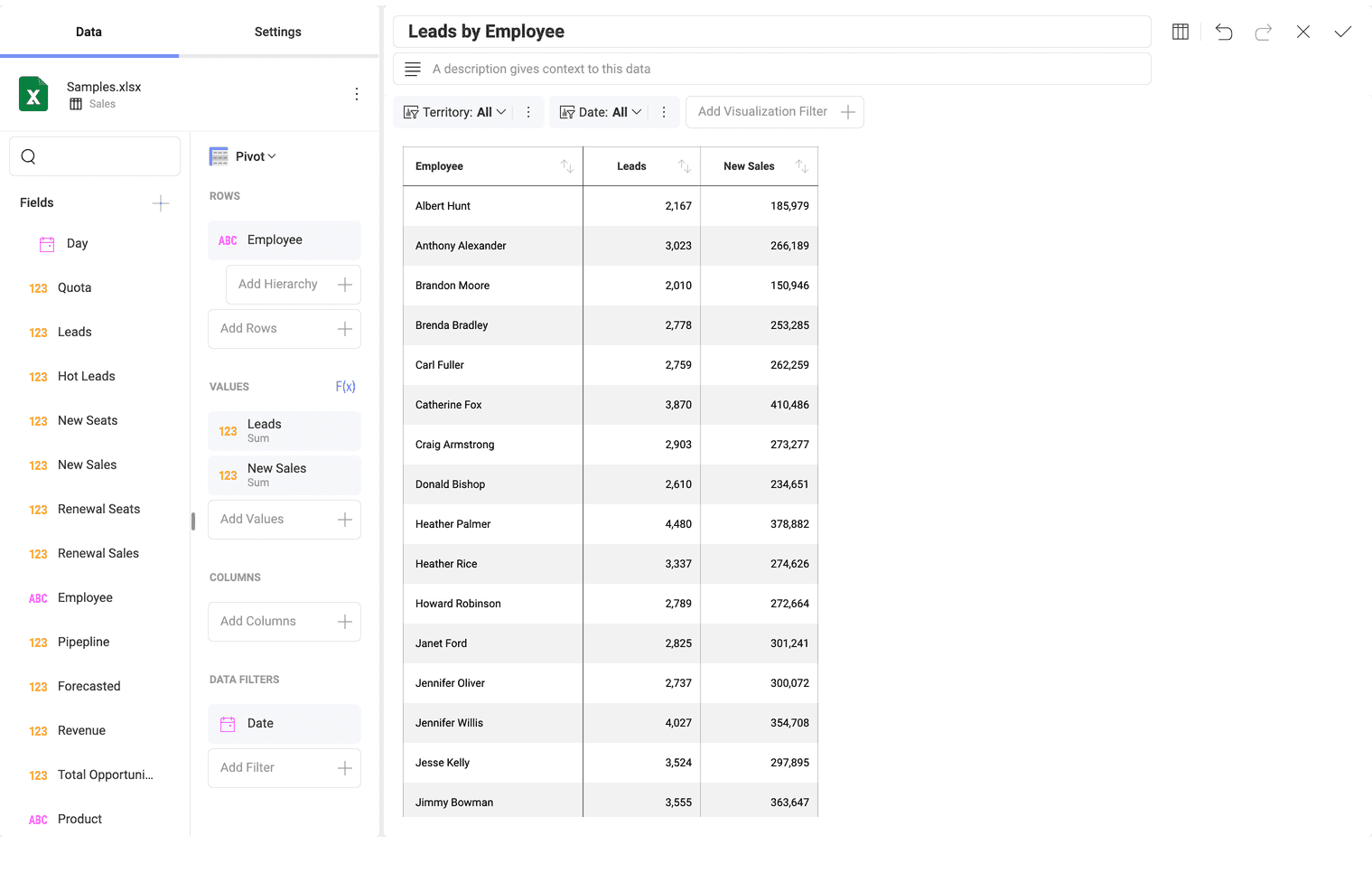Viewport: 1372px width, 873px height.
Task: Click plus icon in Add Rows
Action: click(x=344, y=329)
